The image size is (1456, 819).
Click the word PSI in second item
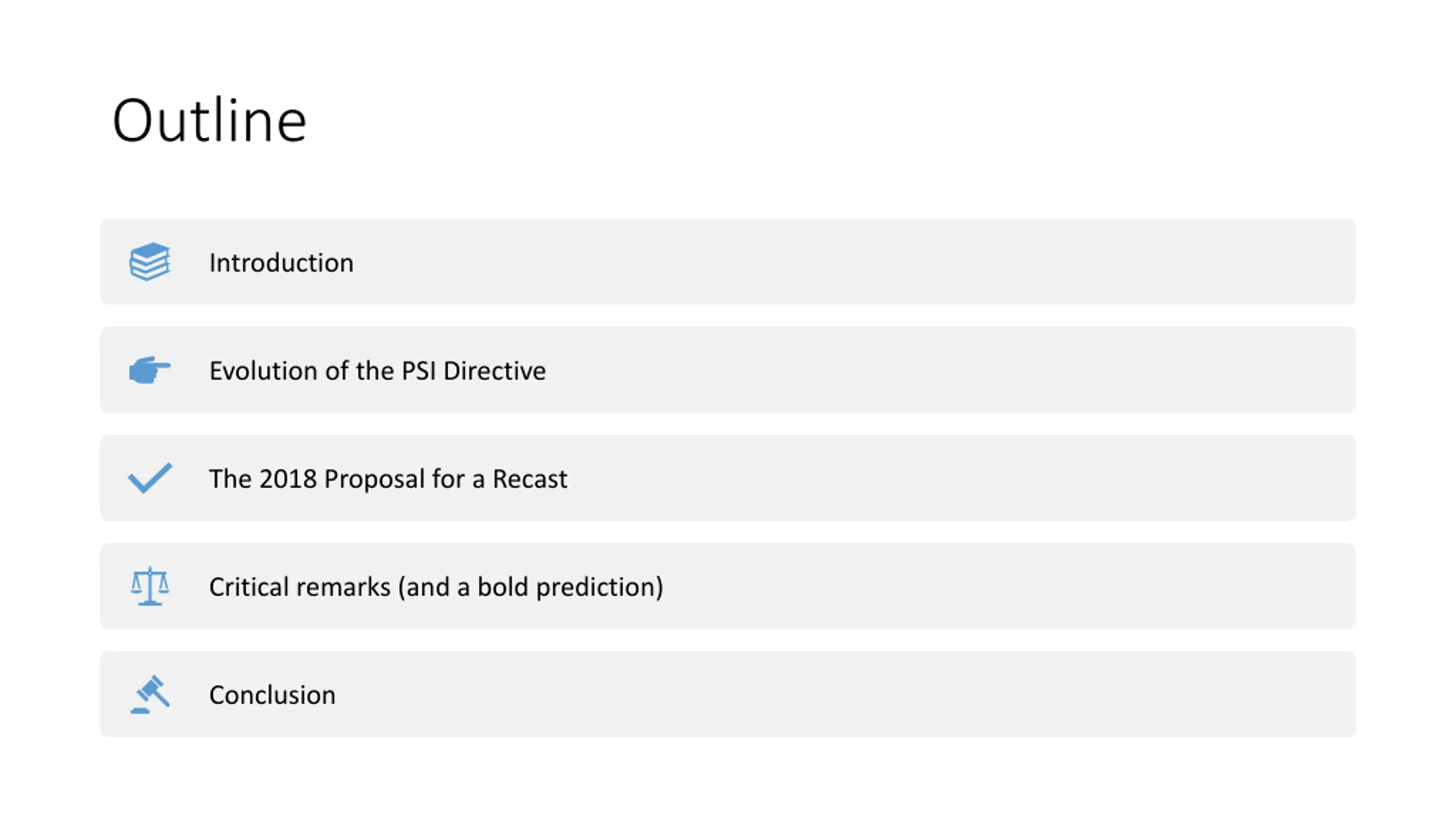(419, 371)
